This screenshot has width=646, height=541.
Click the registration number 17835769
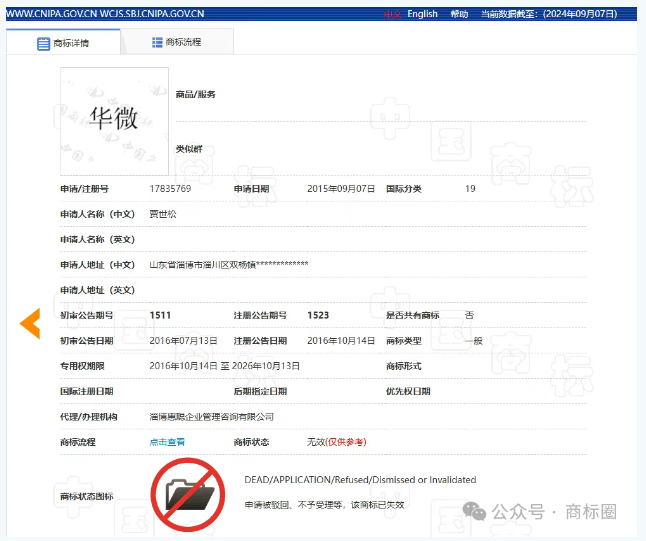170,188
